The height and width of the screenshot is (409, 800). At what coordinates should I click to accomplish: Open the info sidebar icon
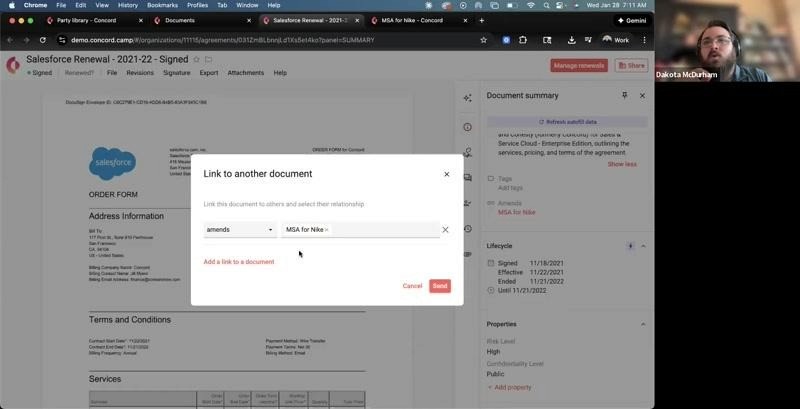pyautogui.click(x=467, y=127)
